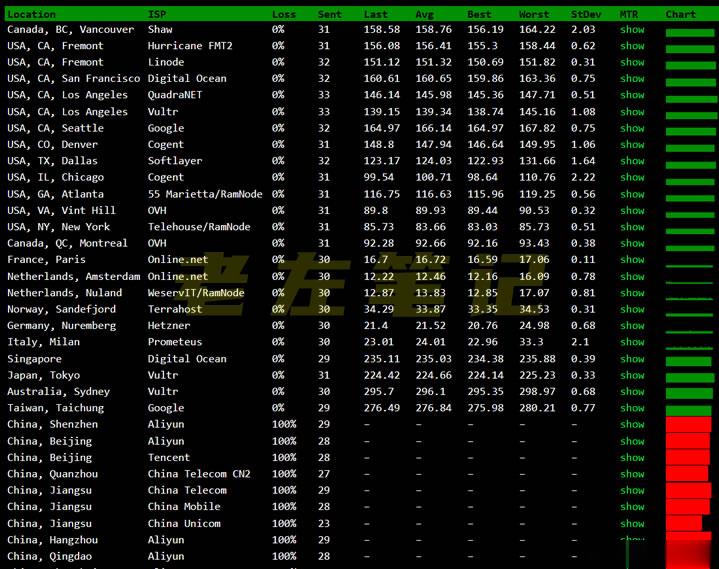Open MTR for Cogent Chicago

coord(632,177)
